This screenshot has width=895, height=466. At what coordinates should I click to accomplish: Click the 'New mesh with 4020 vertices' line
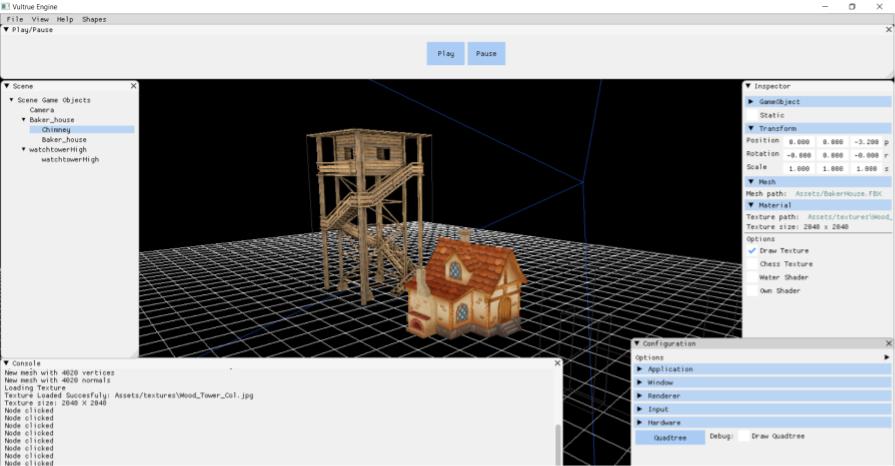point(59,372)
